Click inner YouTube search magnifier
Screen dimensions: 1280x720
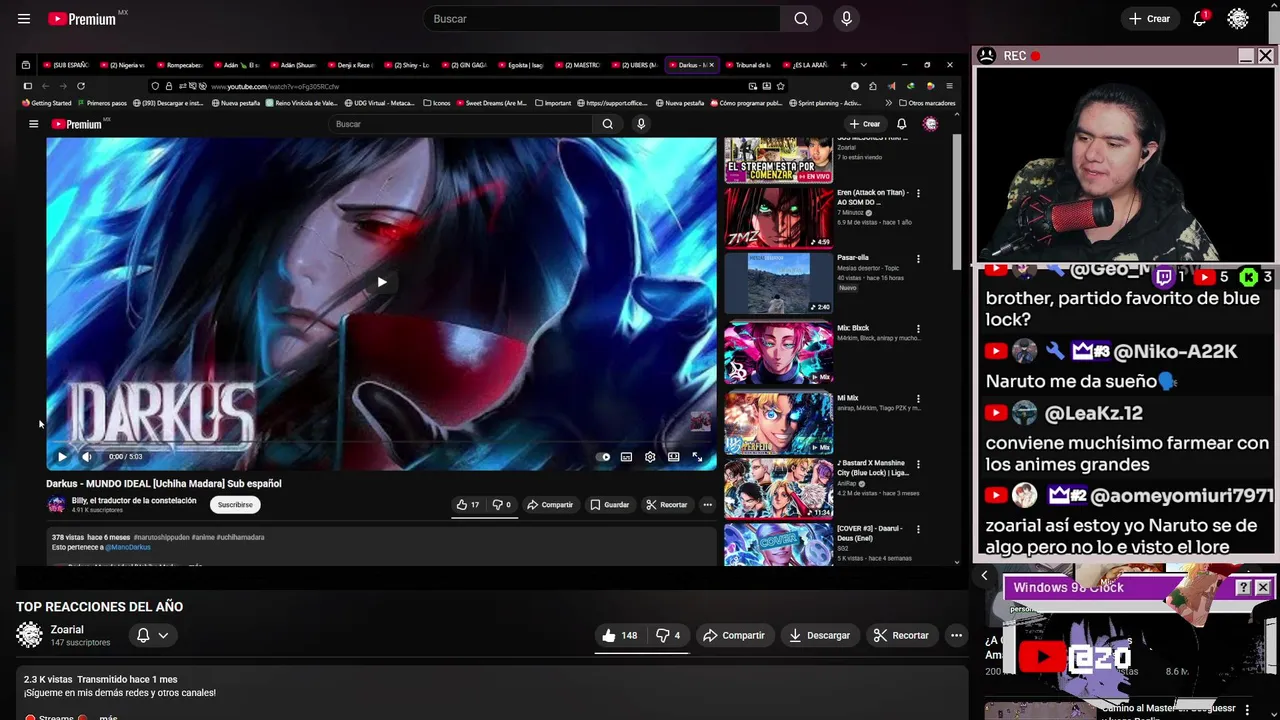click(x=607, y=124)
